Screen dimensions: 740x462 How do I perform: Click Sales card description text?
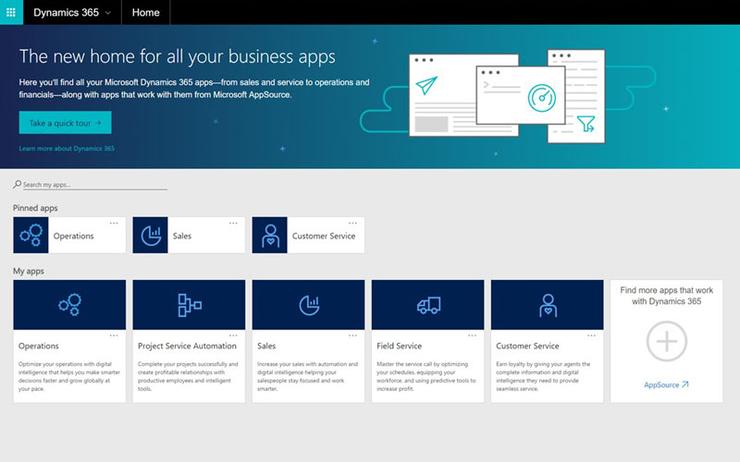308,377
